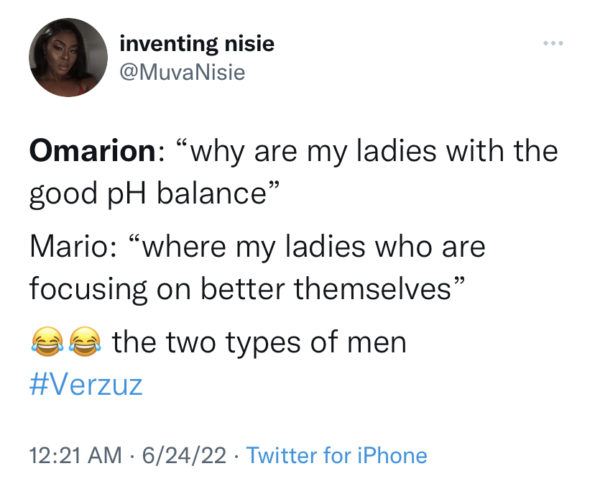
Task: Click the phrase good pH balance
Action: [x=148, y=194]
